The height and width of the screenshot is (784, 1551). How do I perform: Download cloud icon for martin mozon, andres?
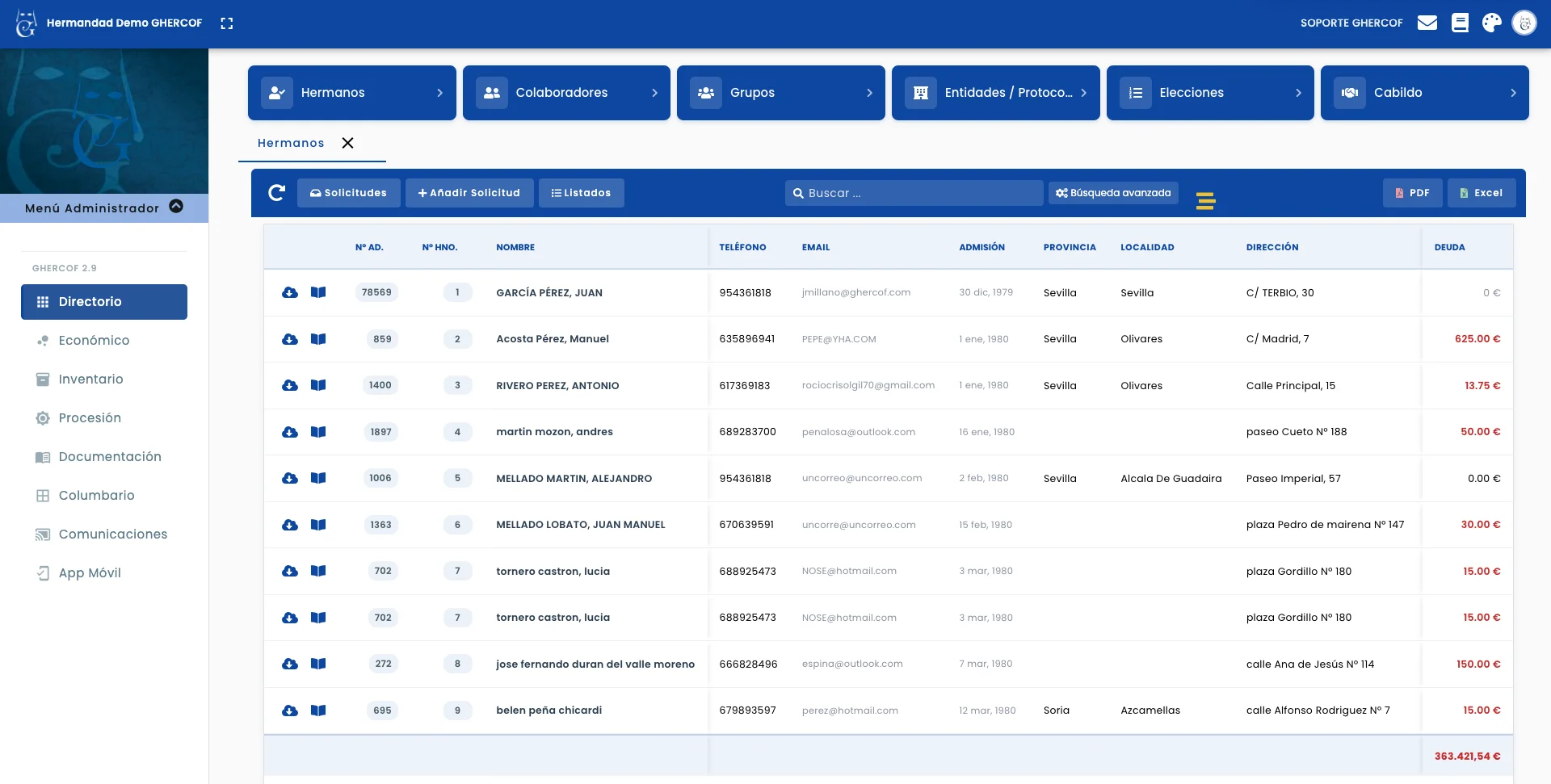pos(290,432)
